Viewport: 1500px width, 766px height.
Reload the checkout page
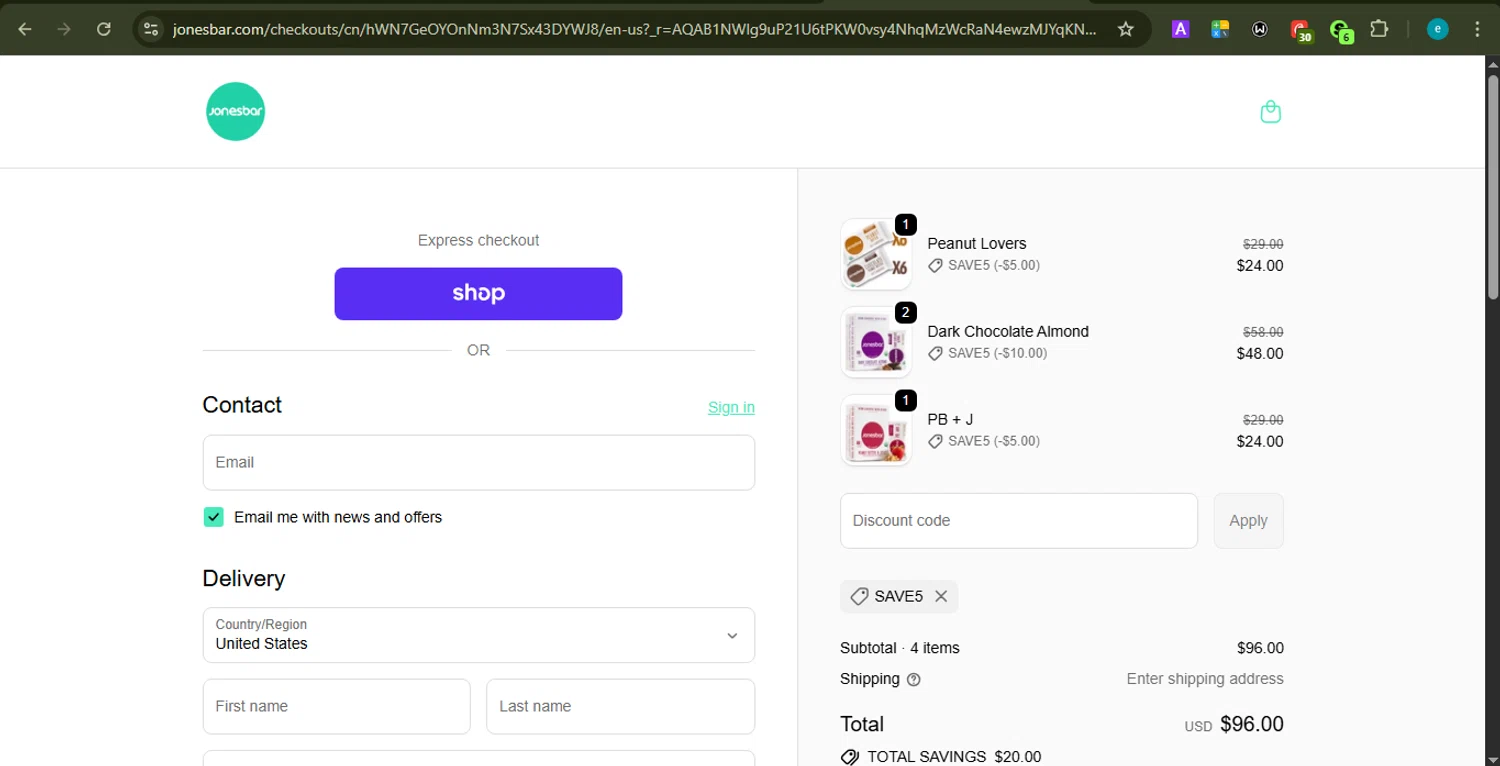[103, 29]
